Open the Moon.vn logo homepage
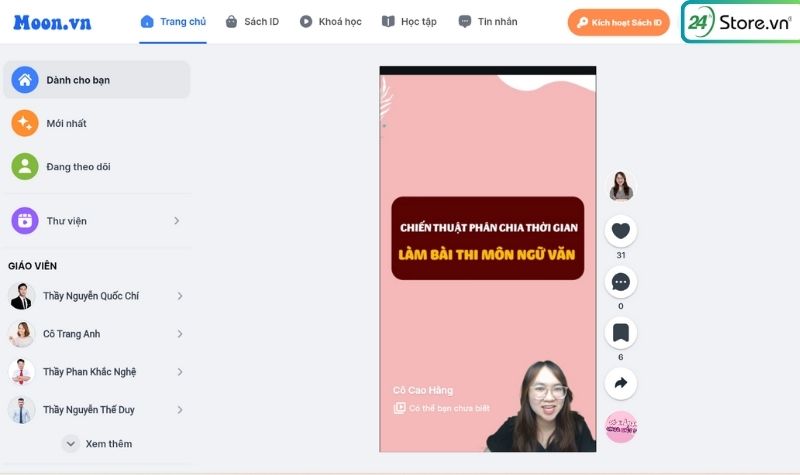This screenshot has width=800, height=475. 52,22
